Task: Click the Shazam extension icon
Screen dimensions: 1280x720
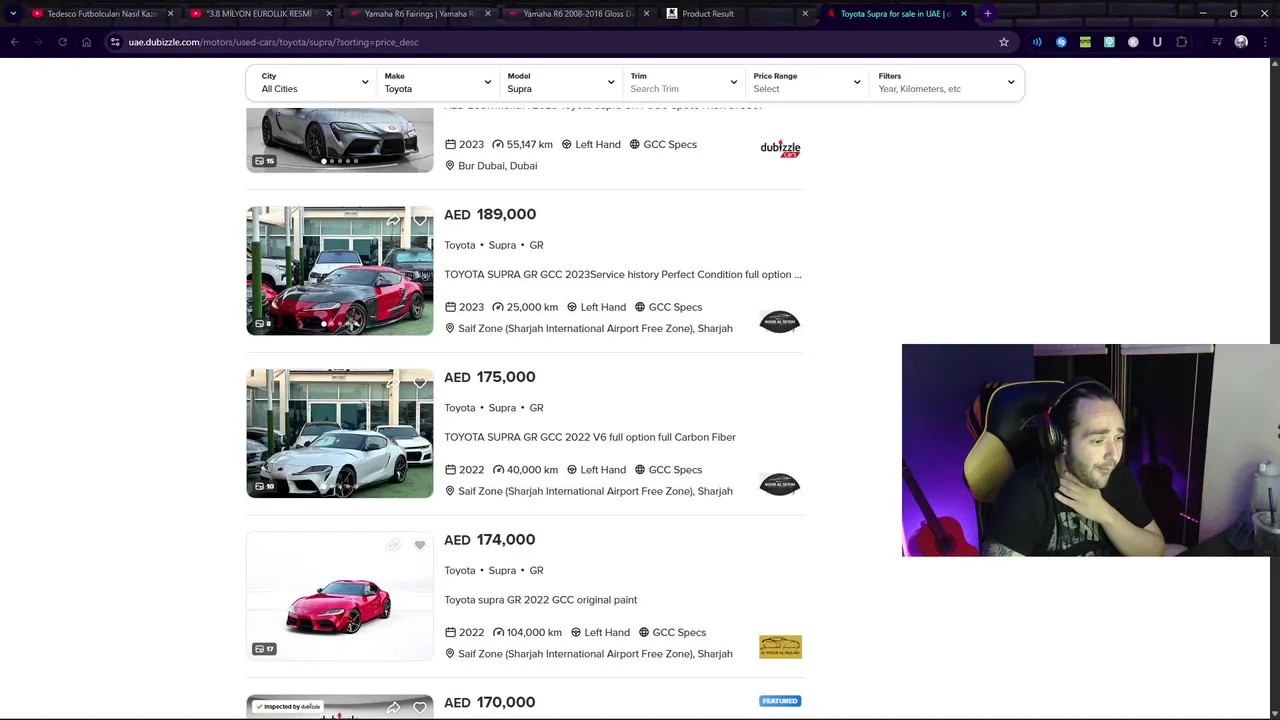Action: pos(1061,42)
